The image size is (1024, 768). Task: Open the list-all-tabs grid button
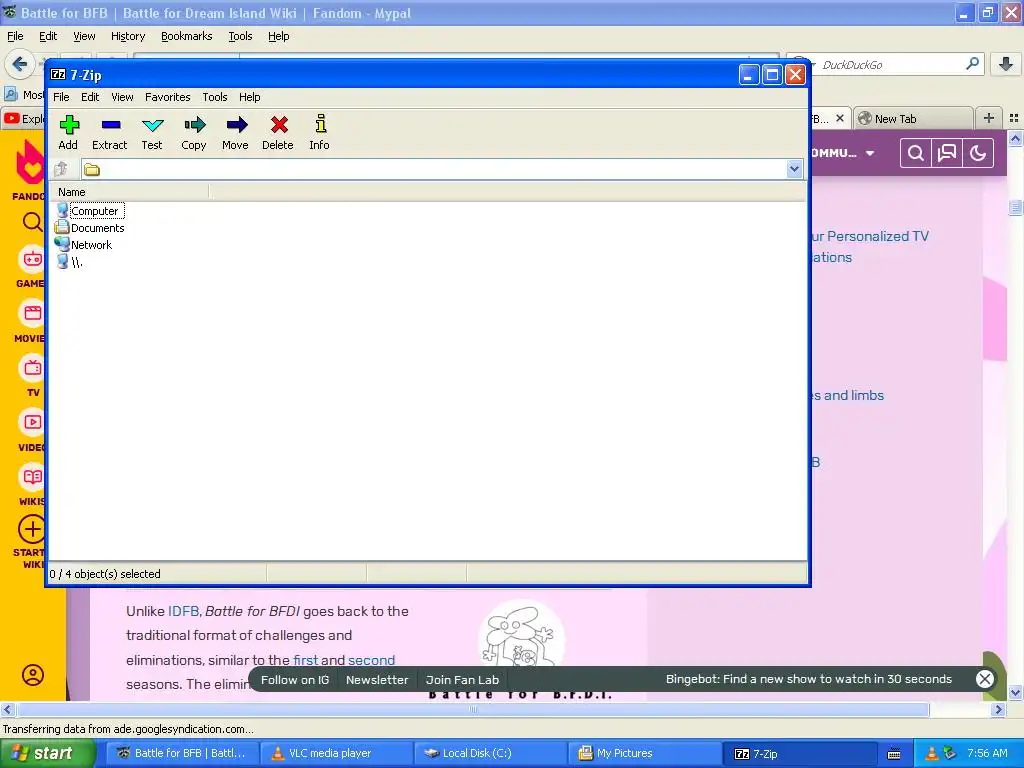[x=1014, y=118]
